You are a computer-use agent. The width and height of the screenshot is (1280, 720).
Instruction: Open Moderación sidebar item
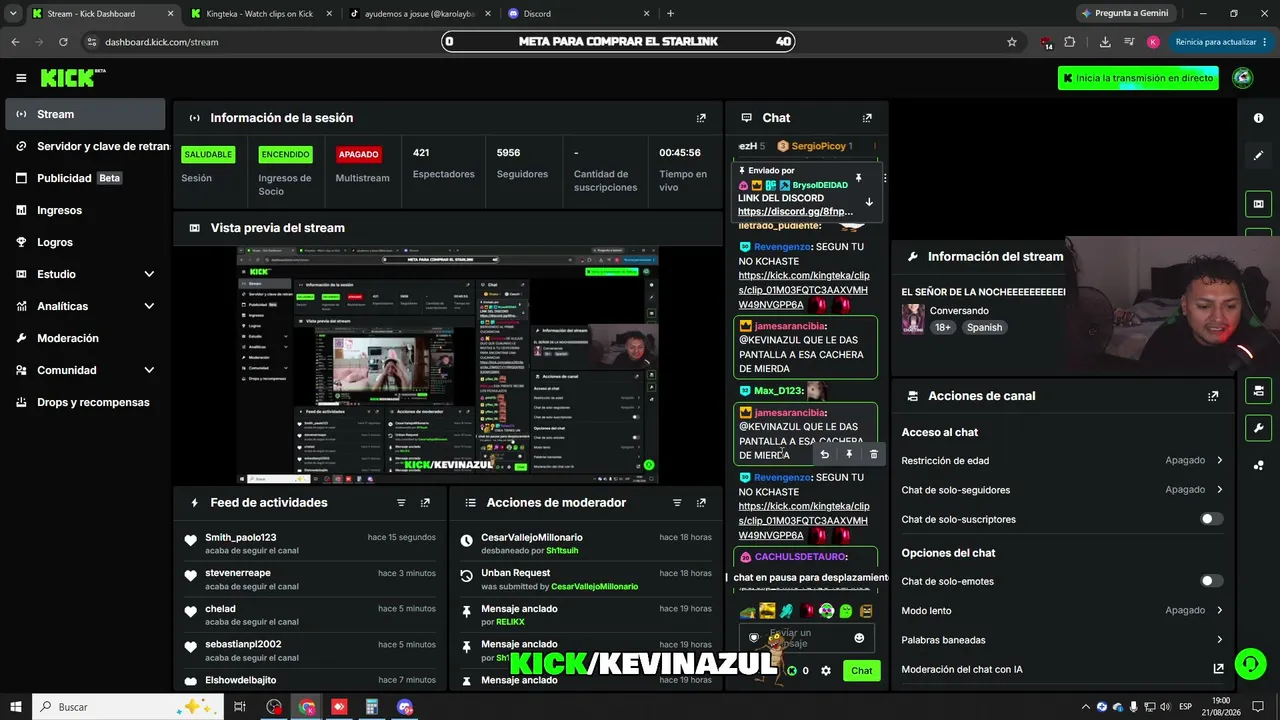pyautogui.click(x=85, y=338)
